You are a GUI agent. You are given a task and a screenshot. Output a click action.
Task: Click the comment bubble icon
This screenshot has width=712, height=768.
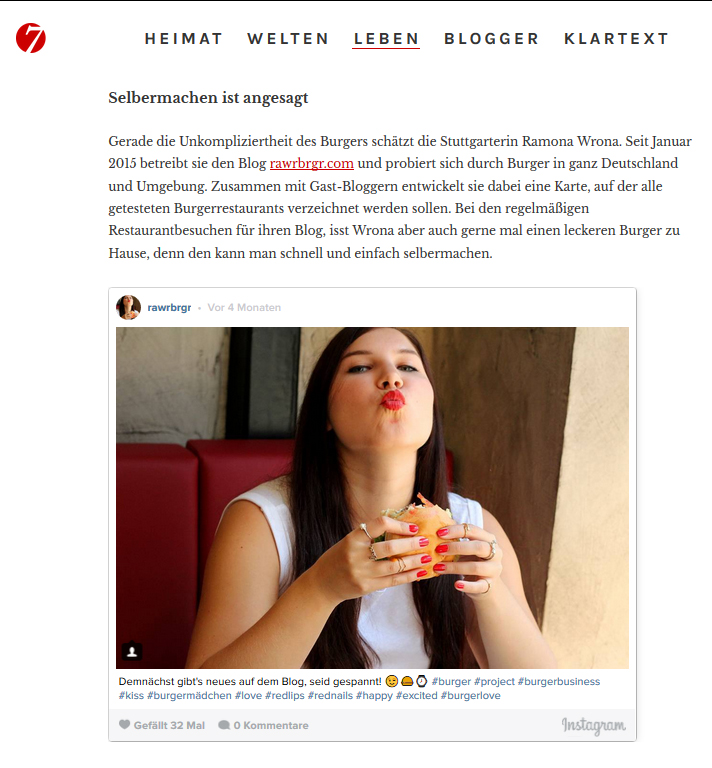pyautogui.click(x=224, y=725)
